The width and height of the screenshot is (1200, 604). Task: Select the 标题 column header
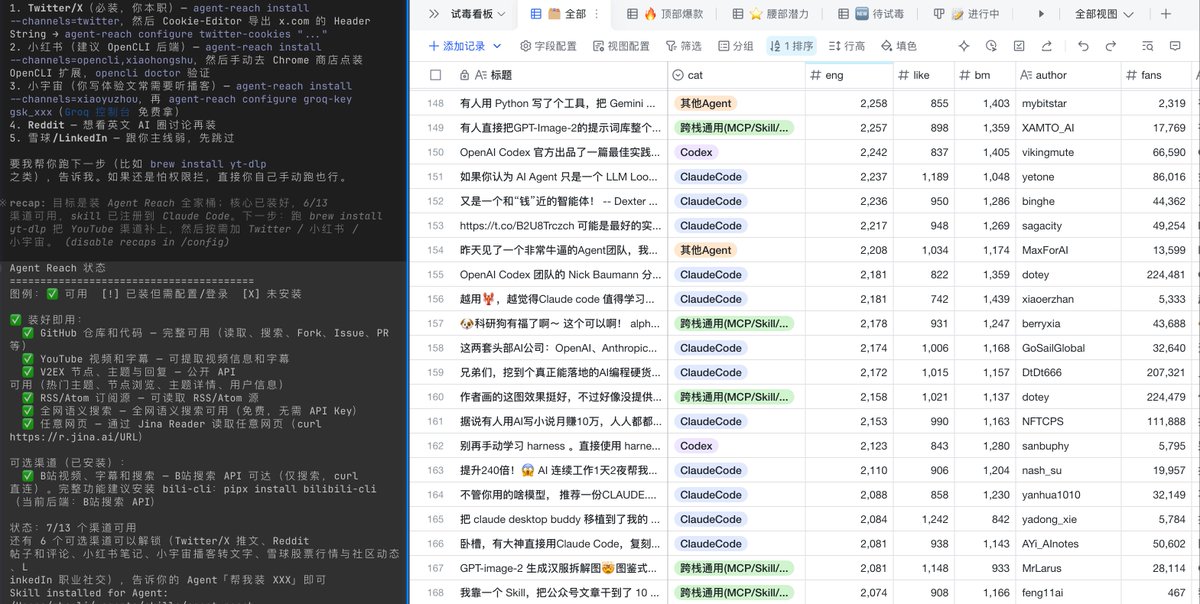(x=561, y=75)
